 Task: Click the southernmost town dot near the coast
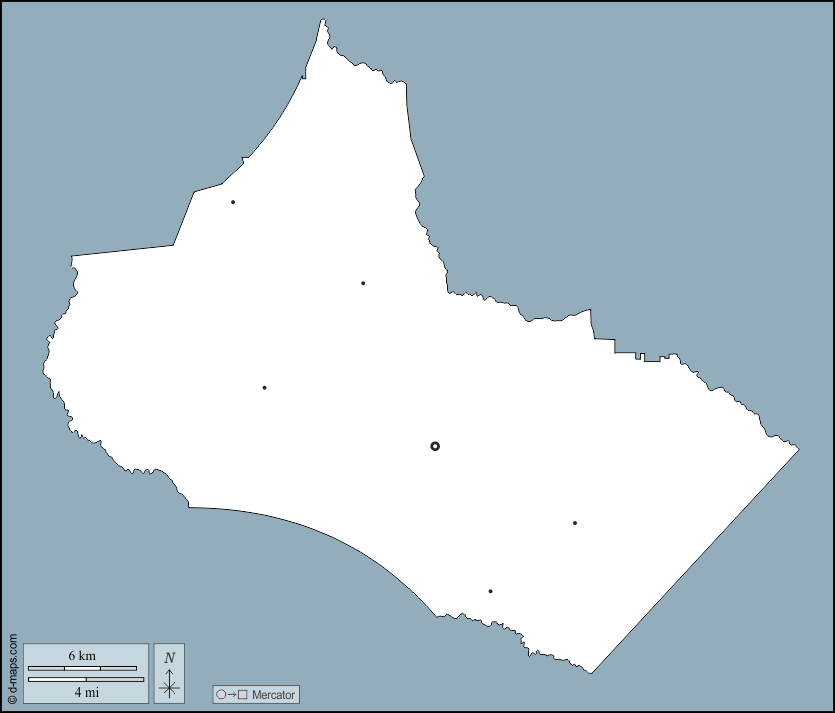tap(490, 591)
